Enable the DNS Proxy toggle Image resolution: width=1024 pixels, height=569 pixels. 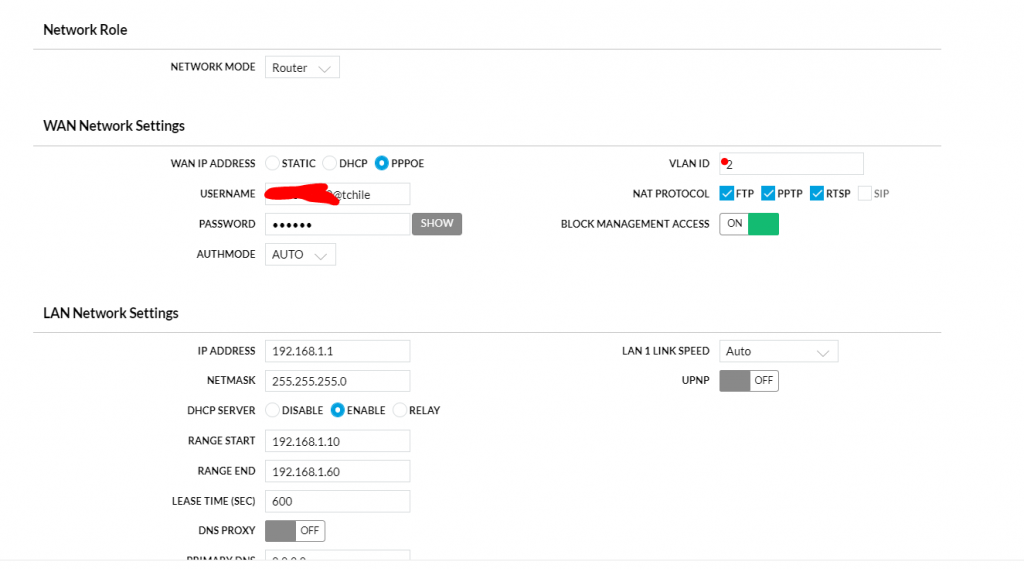pyautogui.click(x=295, y=531)
